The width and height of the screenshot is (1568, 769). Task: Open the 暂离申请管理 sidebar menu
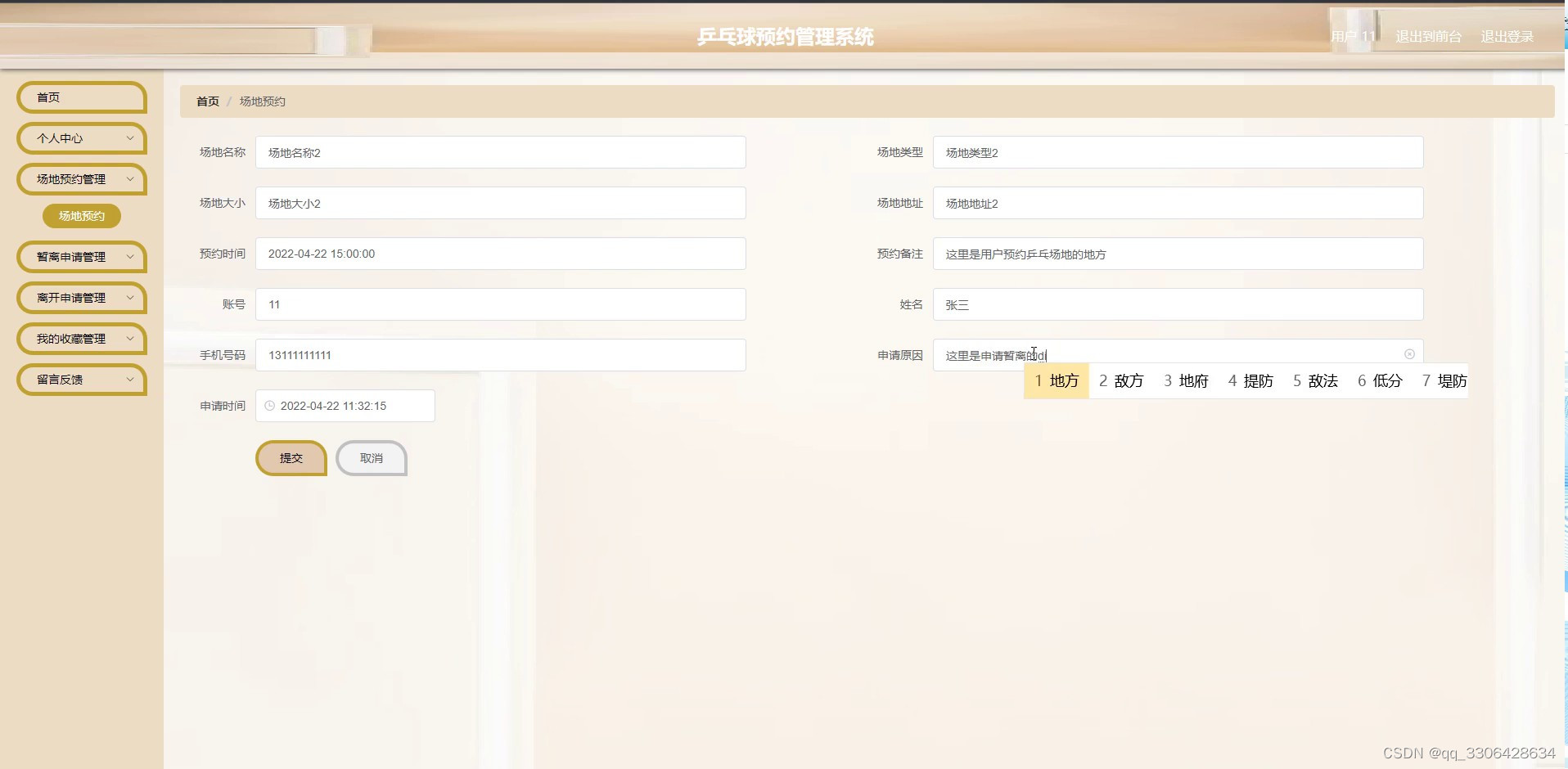(x=82, y=257)
